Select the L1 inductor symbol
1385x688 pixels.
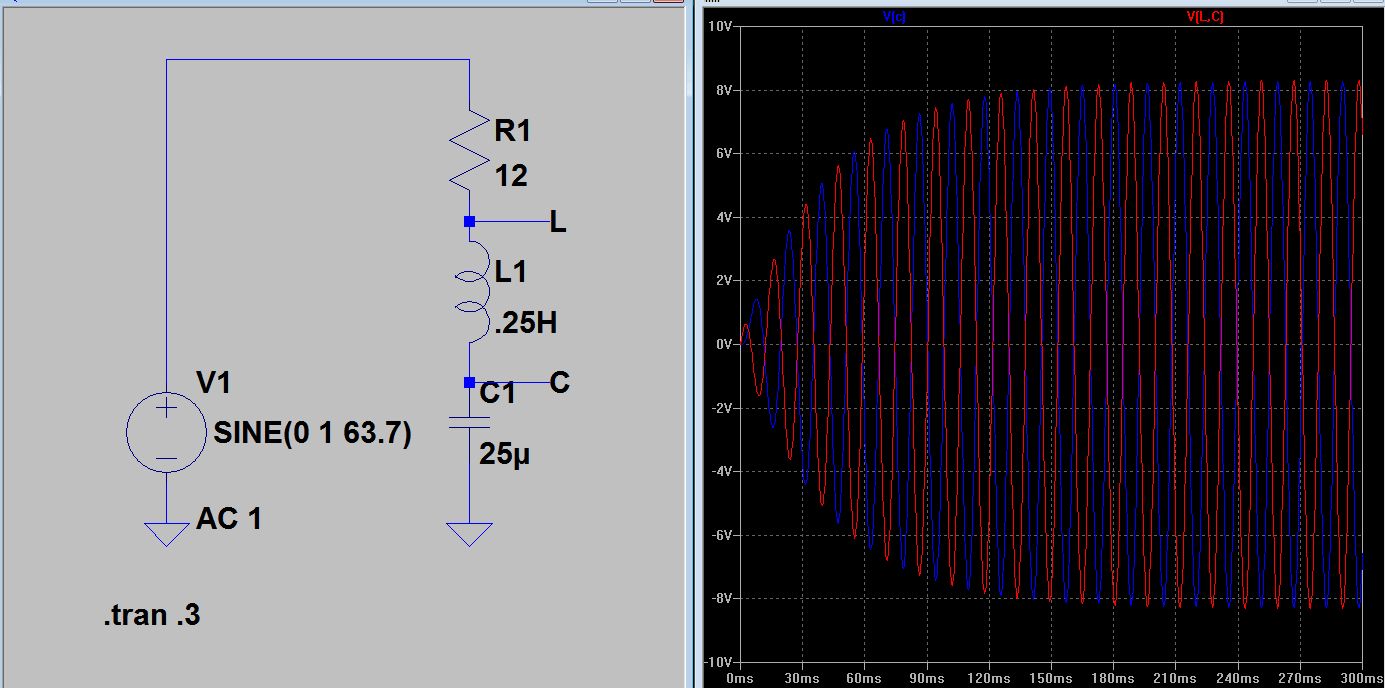pos(470,291)
